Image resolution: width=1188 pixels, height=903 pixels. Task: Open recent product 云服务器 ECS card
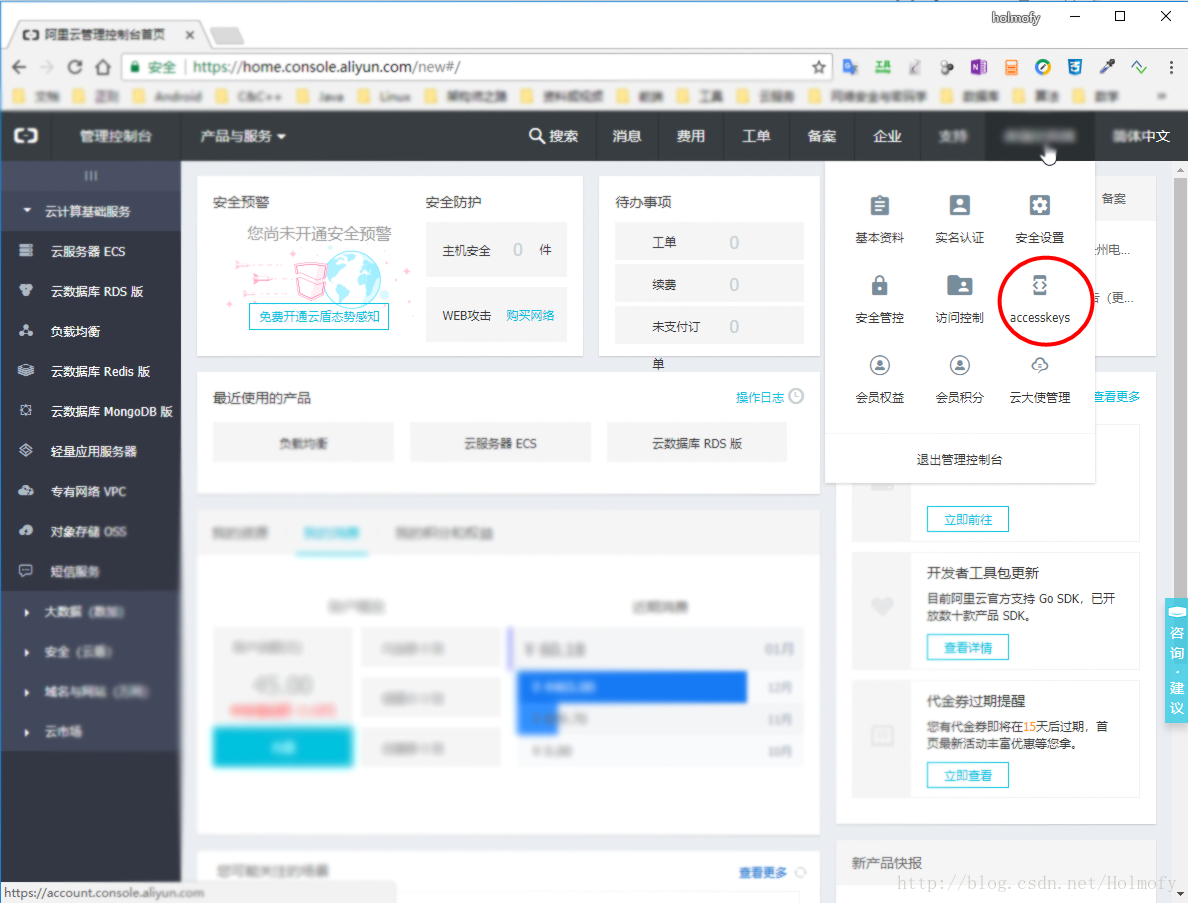click(500, 443)
